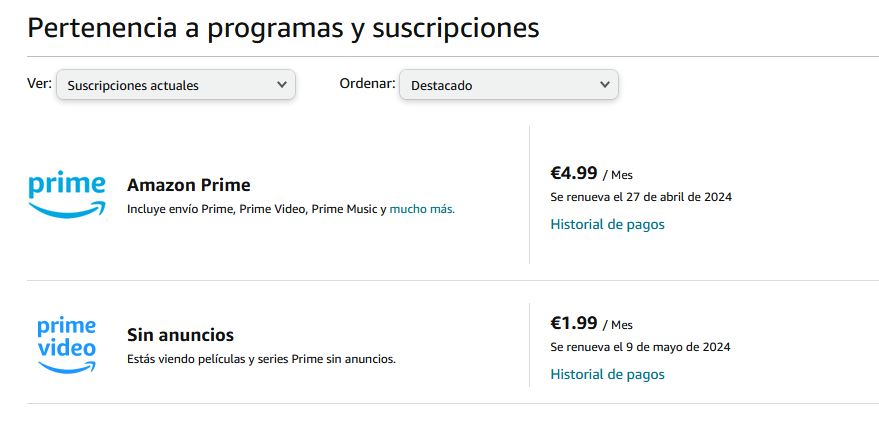879x426 pixels.
Task: Click the Prime Video logo icon
Action: click(67, 345)
